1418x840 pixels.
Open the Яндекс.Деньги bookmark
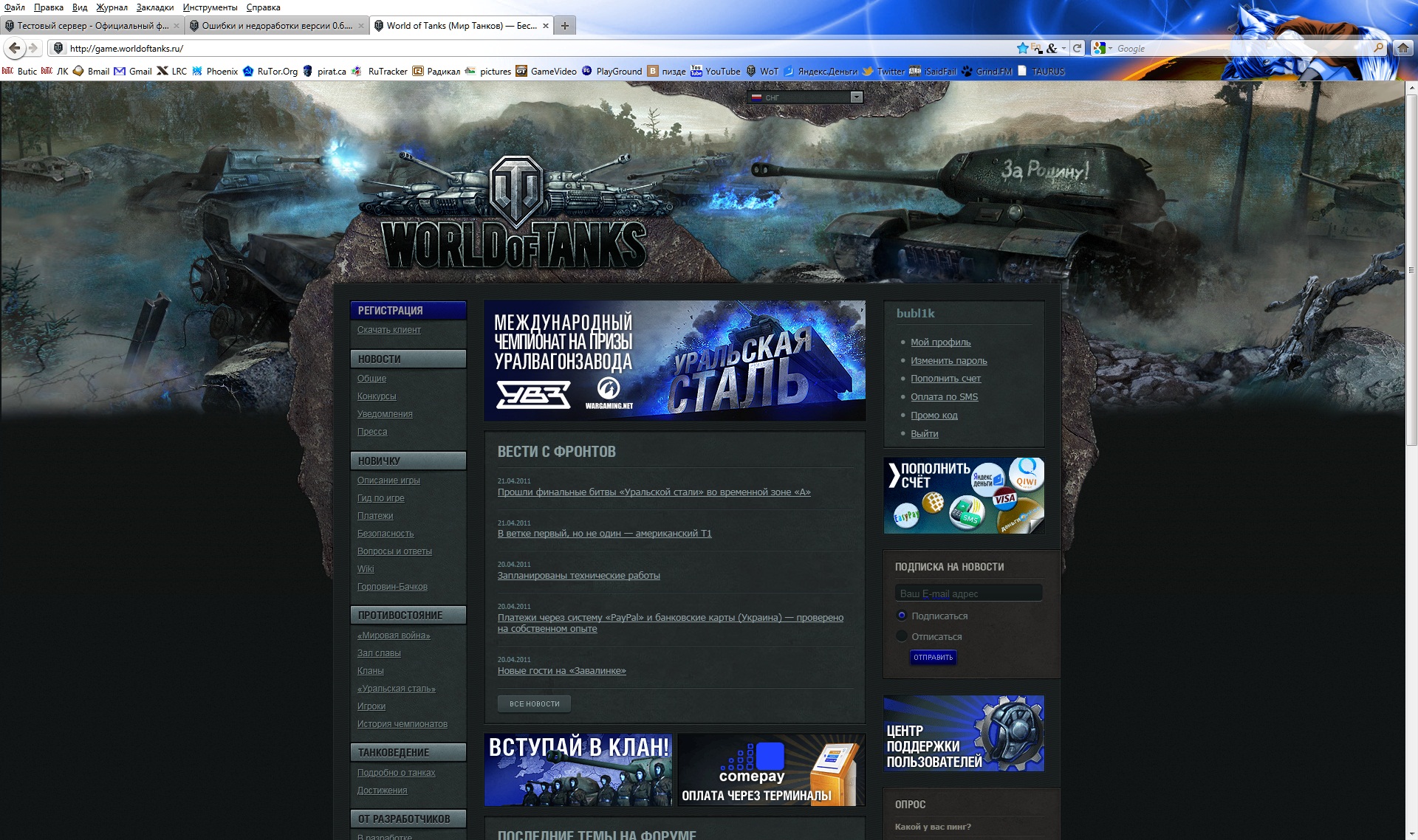(x=821, y=72)
